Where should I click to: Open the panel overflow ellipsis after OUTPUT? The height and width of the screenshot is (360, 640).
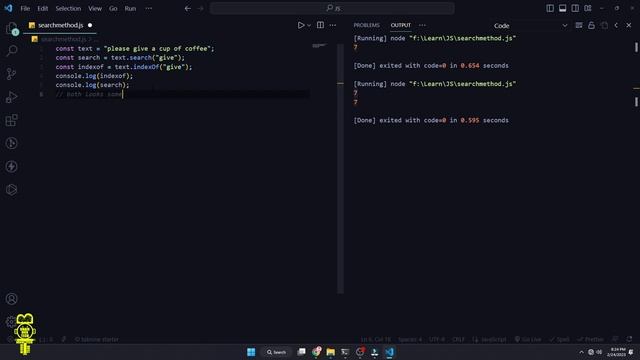pos(422,25)
